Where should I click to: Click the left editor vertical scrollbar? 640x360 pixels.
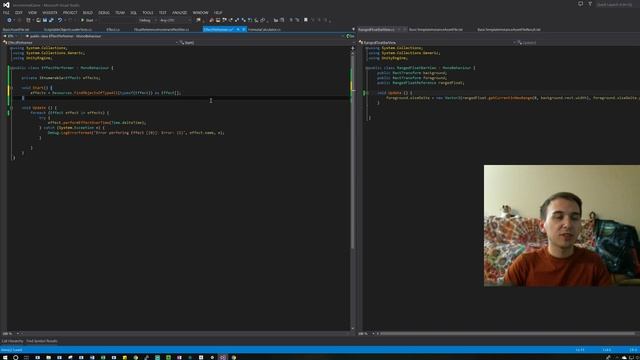click(353, 152)
